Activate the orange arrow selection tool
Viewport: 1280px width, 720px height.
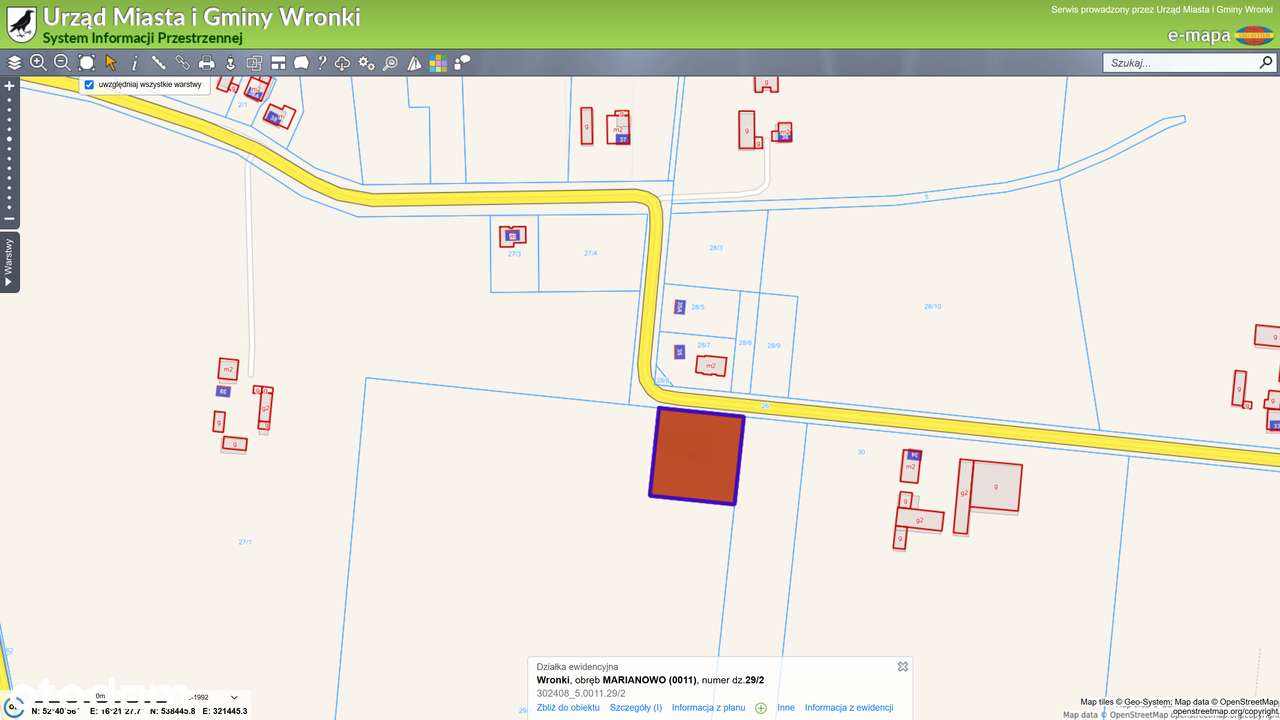point(111,62)
